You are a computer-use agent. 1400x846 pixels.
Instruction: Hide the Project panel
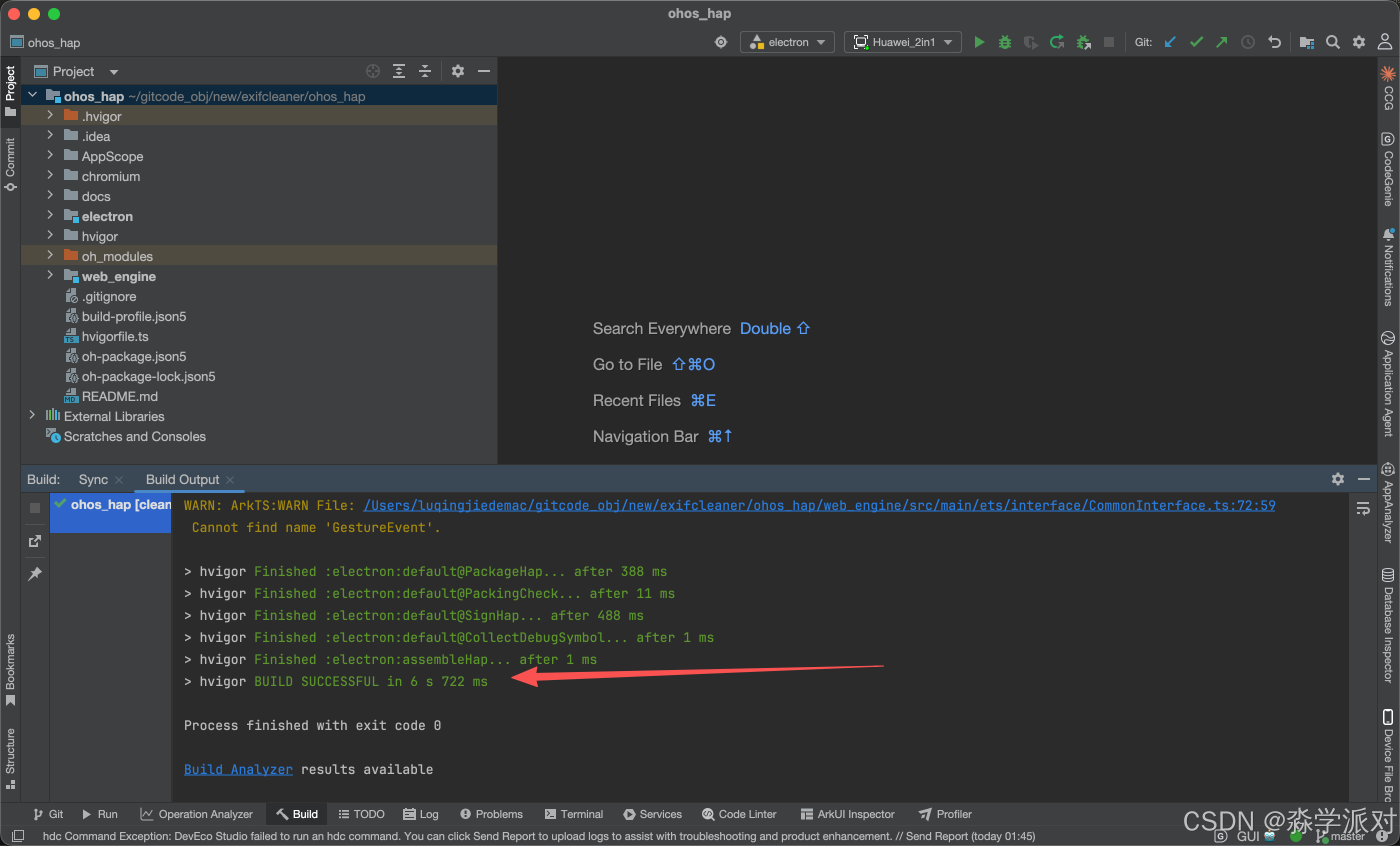(x=484, y=71)
